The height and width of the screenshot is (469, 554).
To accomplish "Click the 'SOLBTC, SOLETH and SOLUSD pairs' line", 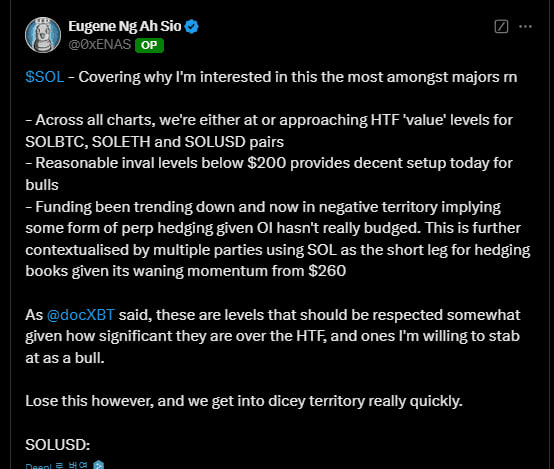I will 154,142.
